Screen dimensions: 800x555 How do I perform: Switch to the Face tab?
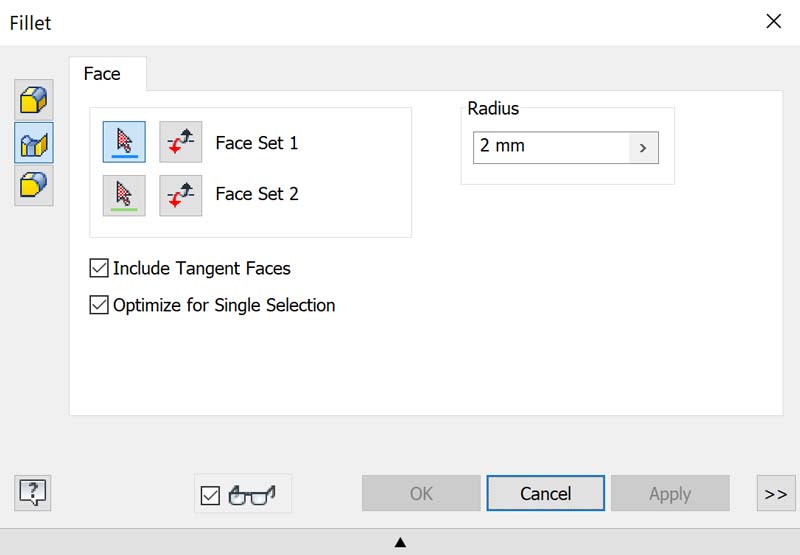(x=102, y=74)
